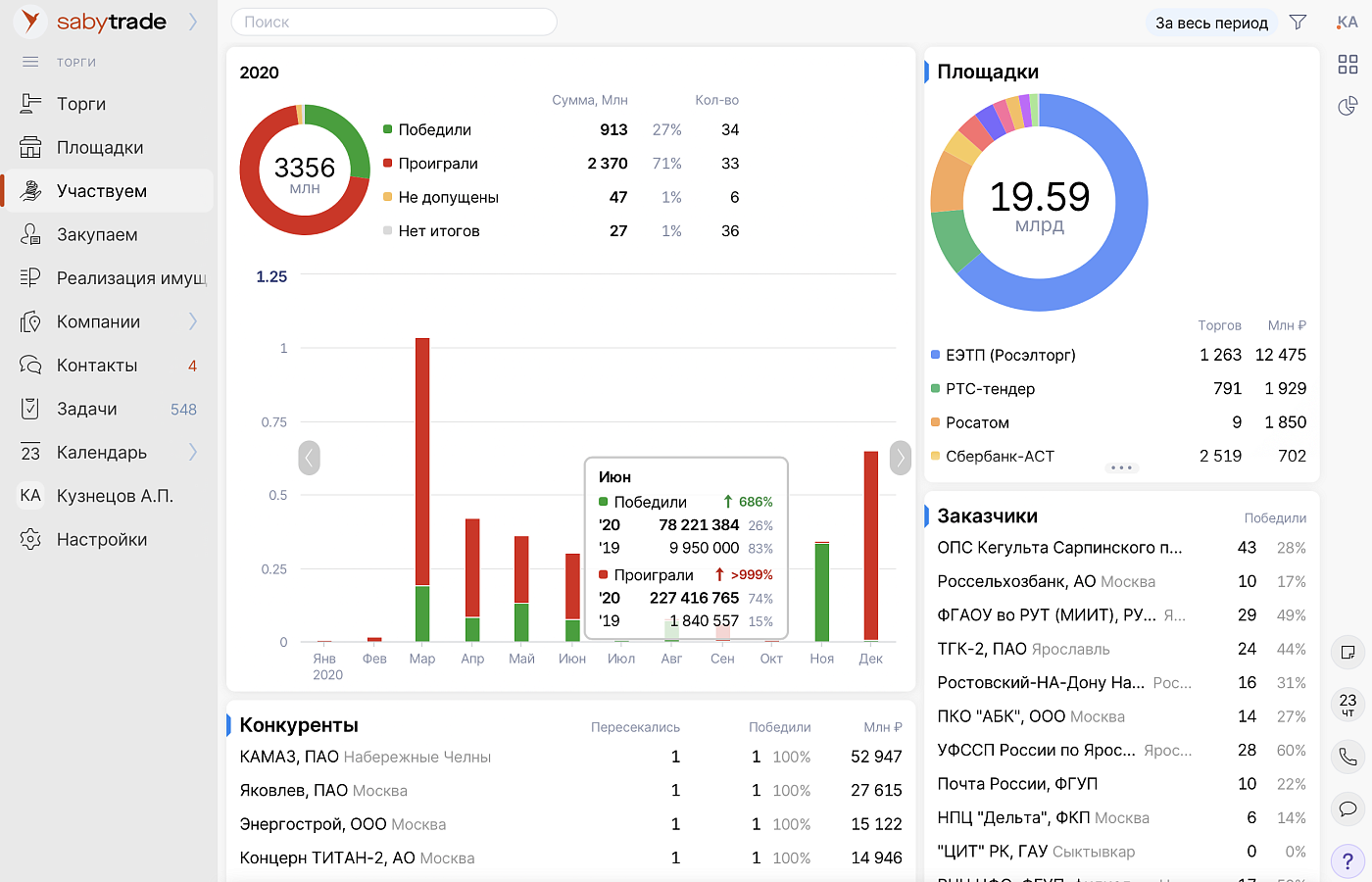Image resolution: width=1372 pixels, height=882 pixels.
Task: Toggle the Не допущены legend series
Action: click(441, 197)
